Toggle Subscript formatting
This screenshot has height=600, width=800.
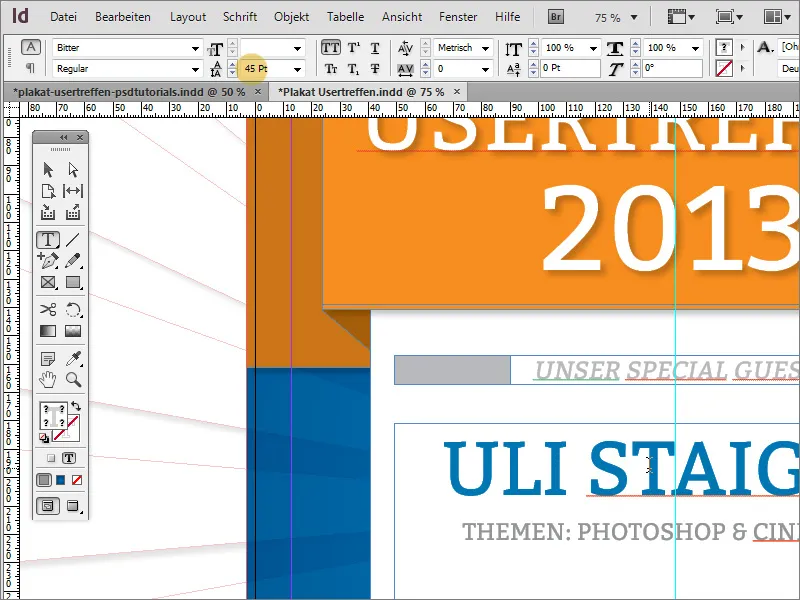[353, 68]
